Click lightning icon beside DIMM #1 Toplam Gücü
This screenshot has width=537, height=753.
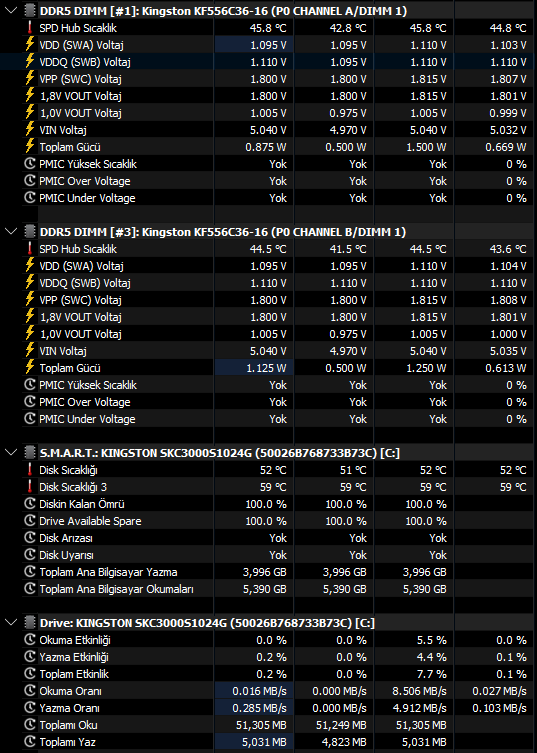coord(30,146)
